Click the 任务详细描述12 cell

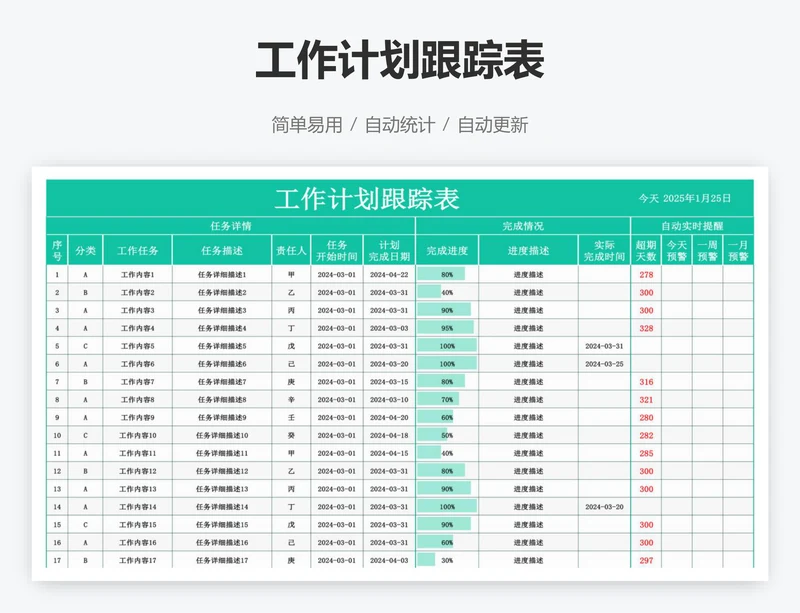click(x=222, y=471)
